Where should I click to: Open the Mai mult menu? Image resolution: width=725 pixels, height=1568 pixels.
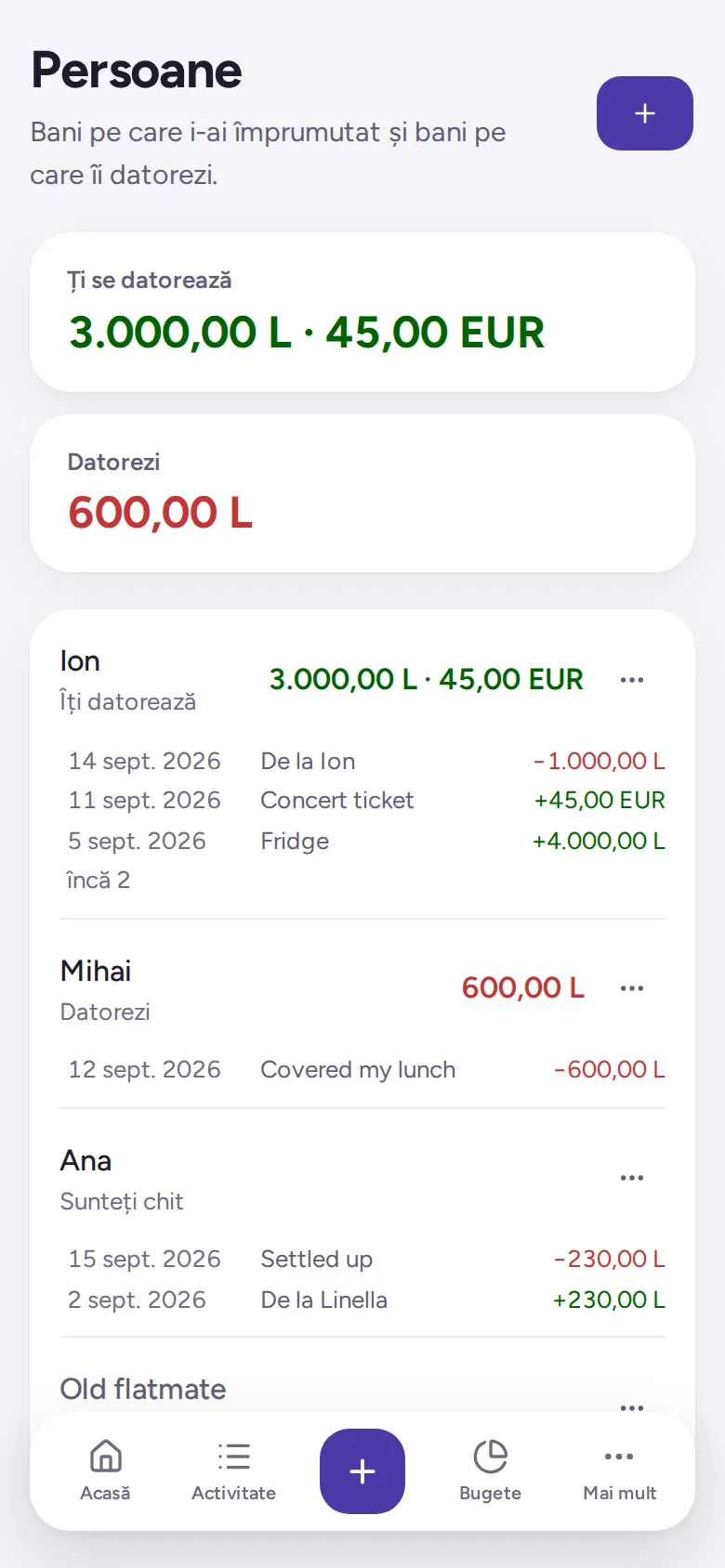pos(619,1471)
